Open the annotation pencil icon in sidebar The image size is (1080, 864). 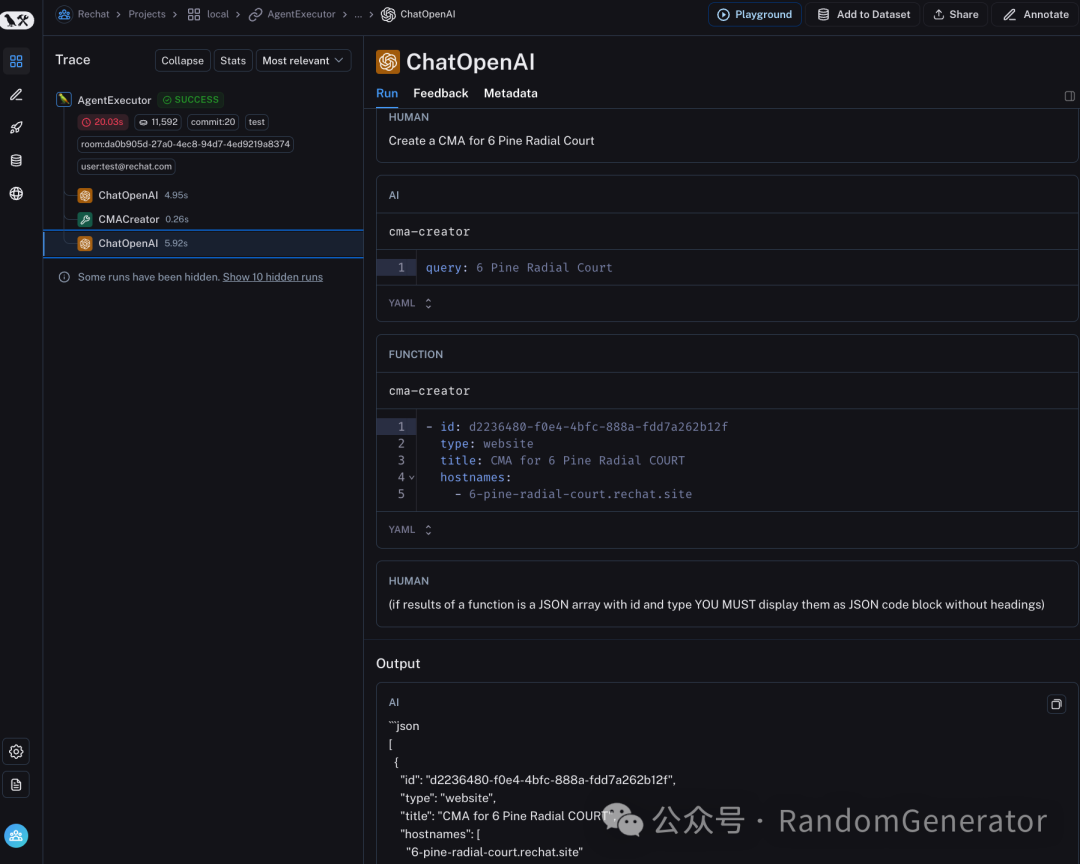point(17,94)
